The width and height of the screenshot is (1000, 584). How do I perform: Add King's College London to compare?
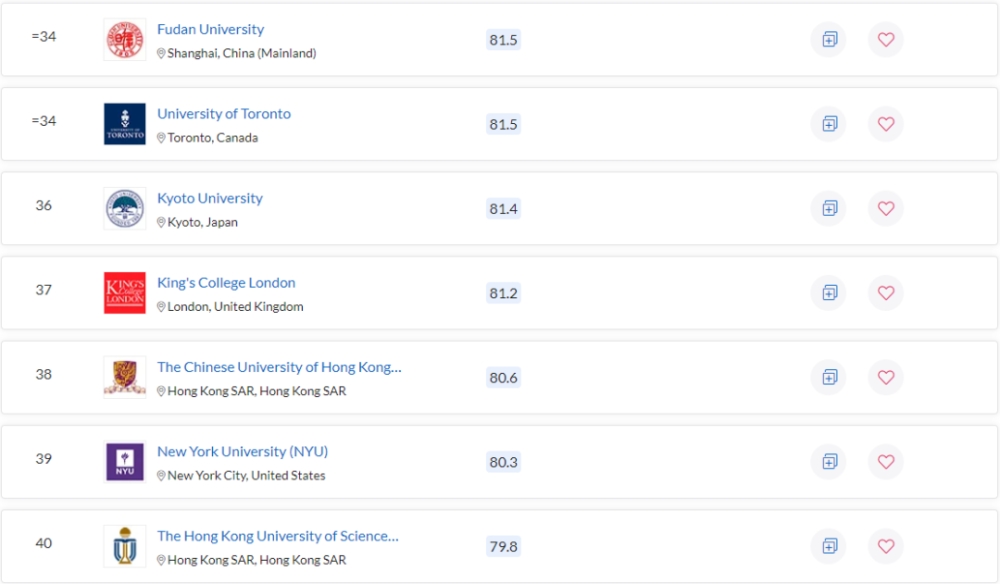[829, 293]
